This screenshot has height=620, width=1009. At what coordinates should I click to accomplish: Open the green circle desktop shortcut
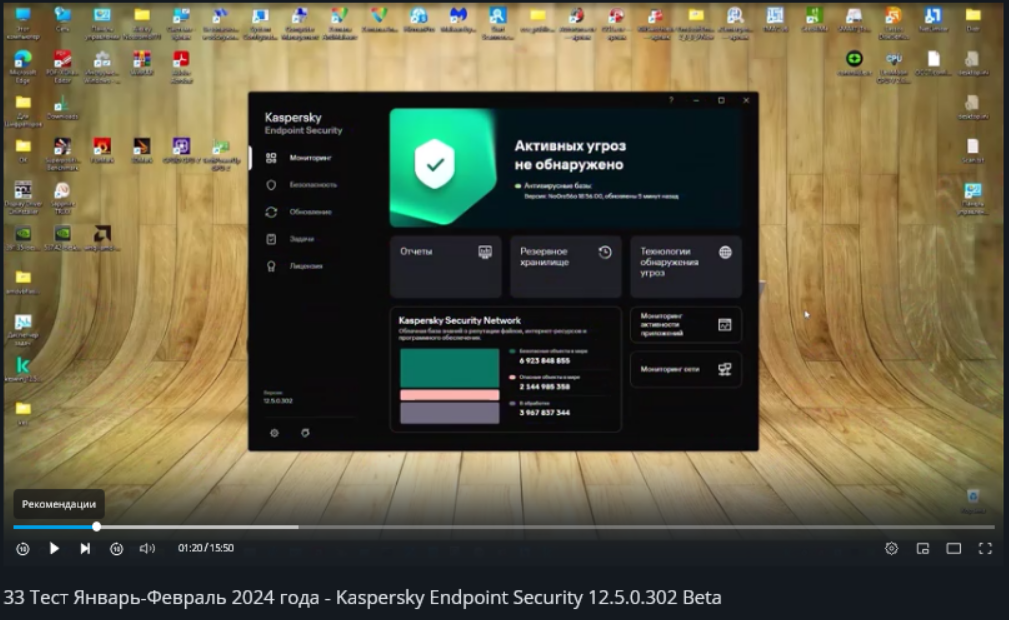tap(854, 64)
